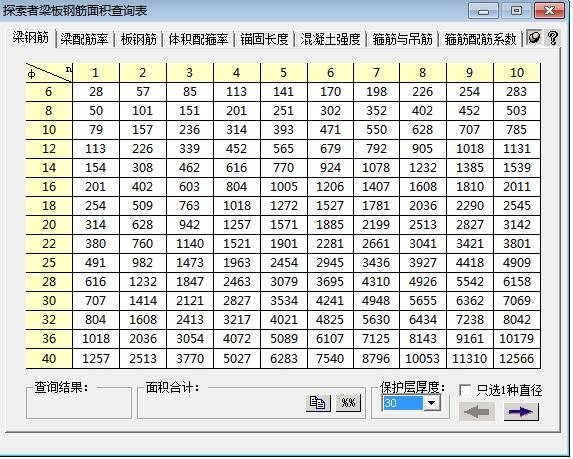Click the copy icon in 面积合计
573x459 pixels.
318,403
